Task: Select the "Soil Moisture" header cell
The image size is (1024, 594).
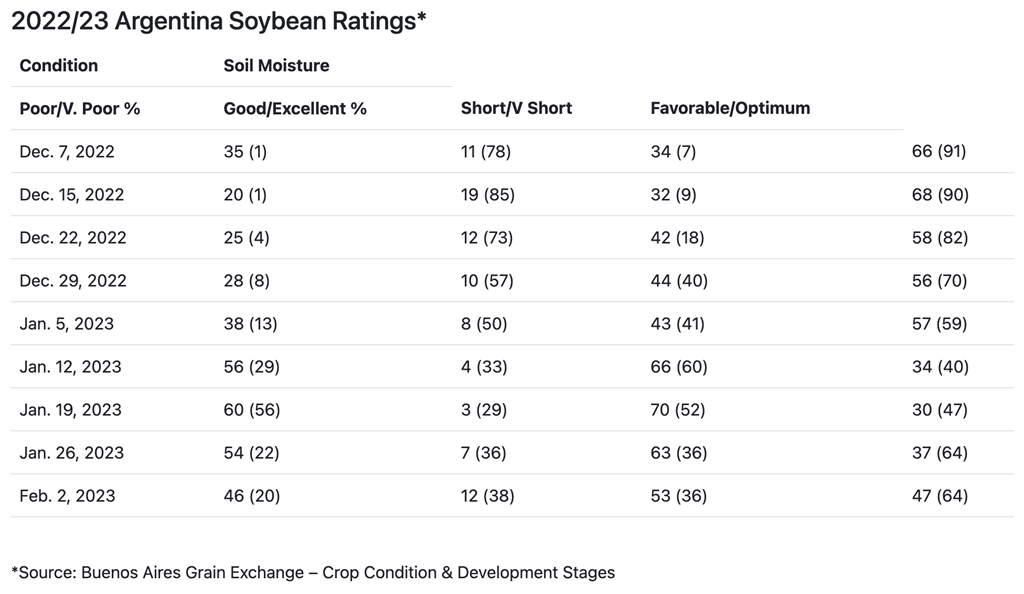Action: [276, 65]
